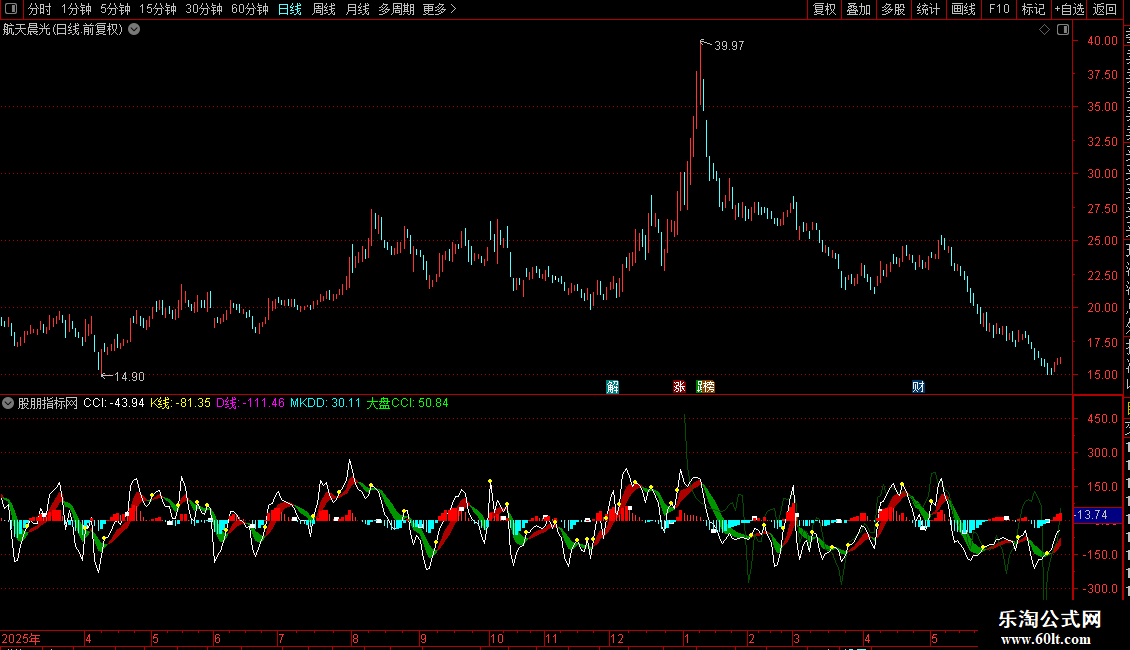Open the 复权 adjustment menu

[x=824, y=9]
